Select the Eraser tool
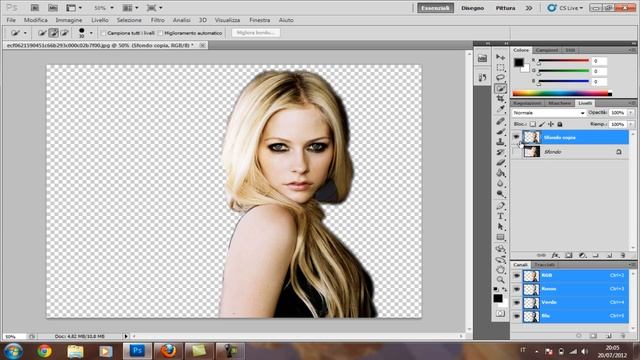 click(500, 163)
